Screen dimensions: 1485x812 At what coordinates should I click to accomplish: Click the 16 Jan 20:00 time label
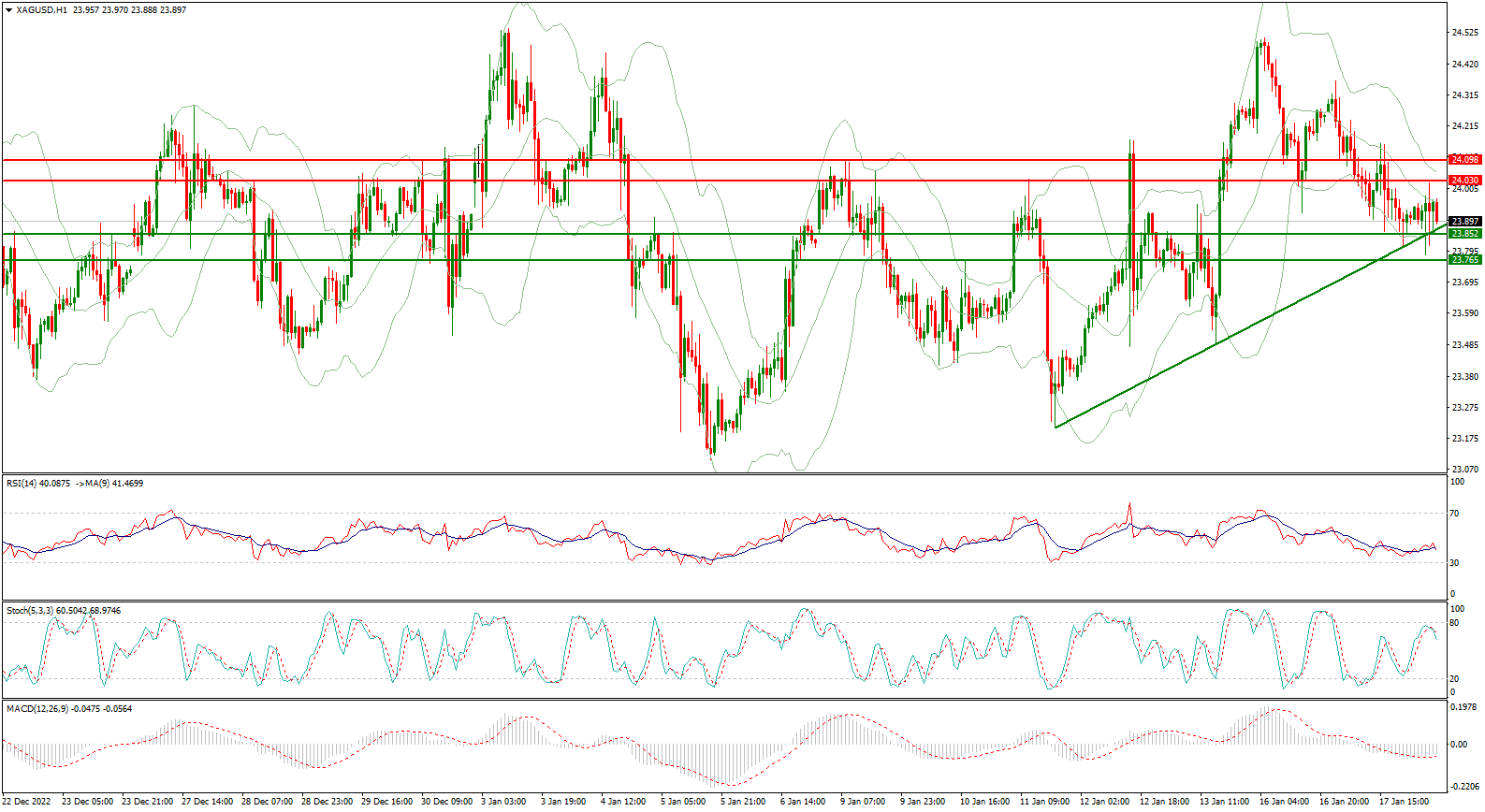click(1345, 802)
